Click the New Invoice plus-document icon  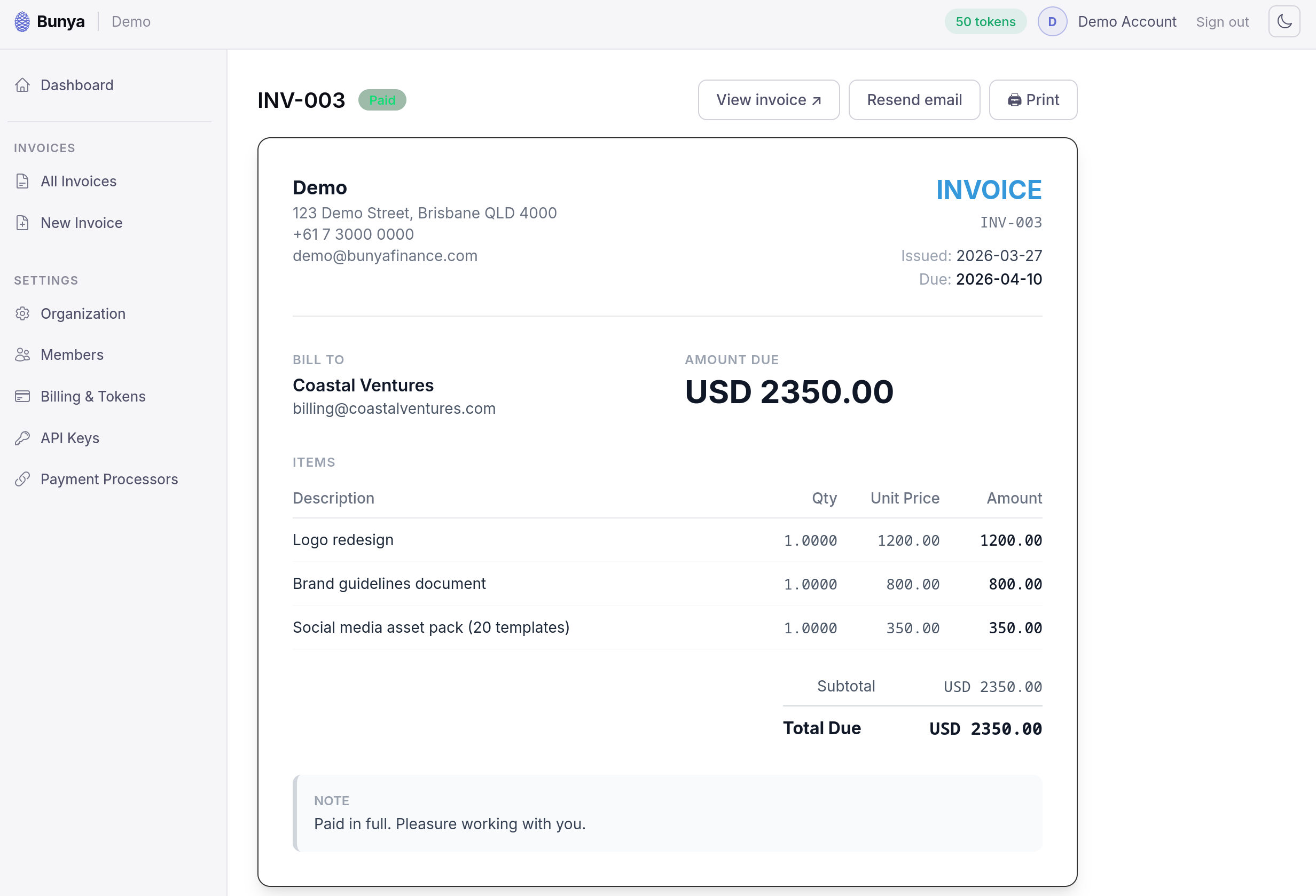click(22, 223)
